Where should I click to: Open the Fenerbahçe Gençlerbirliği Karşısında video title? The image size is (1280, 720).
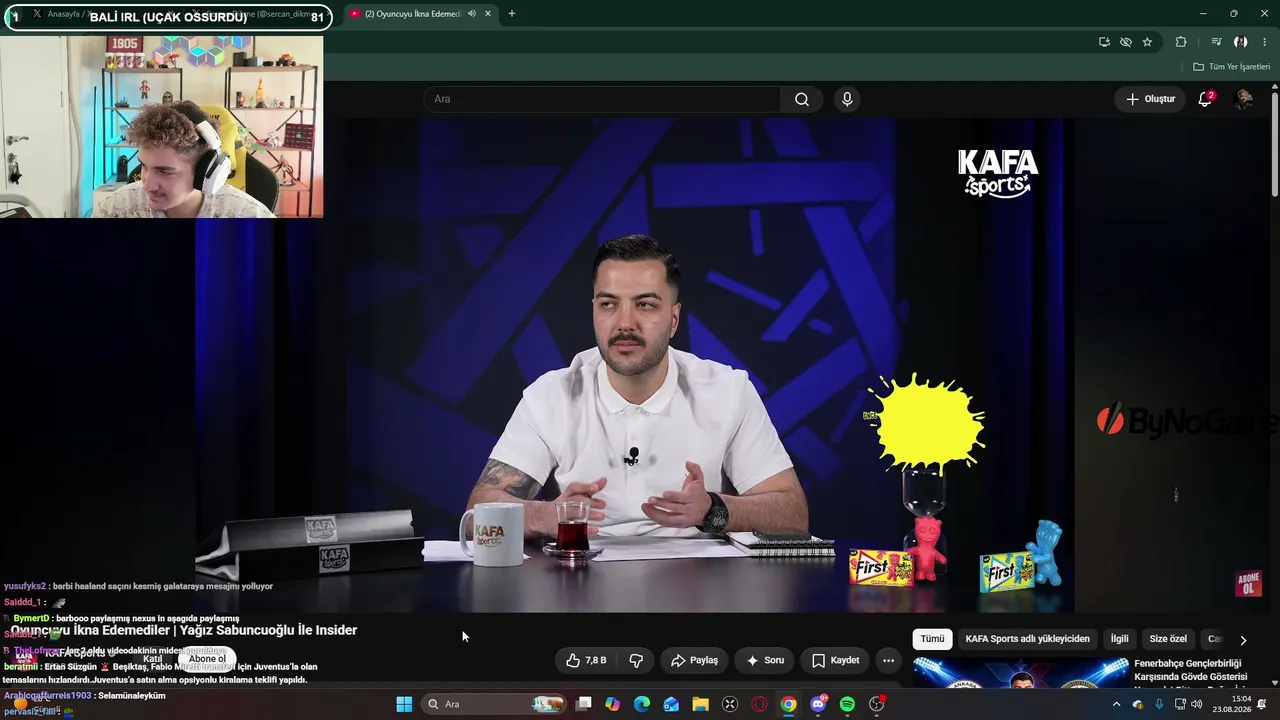[1190, 670]
